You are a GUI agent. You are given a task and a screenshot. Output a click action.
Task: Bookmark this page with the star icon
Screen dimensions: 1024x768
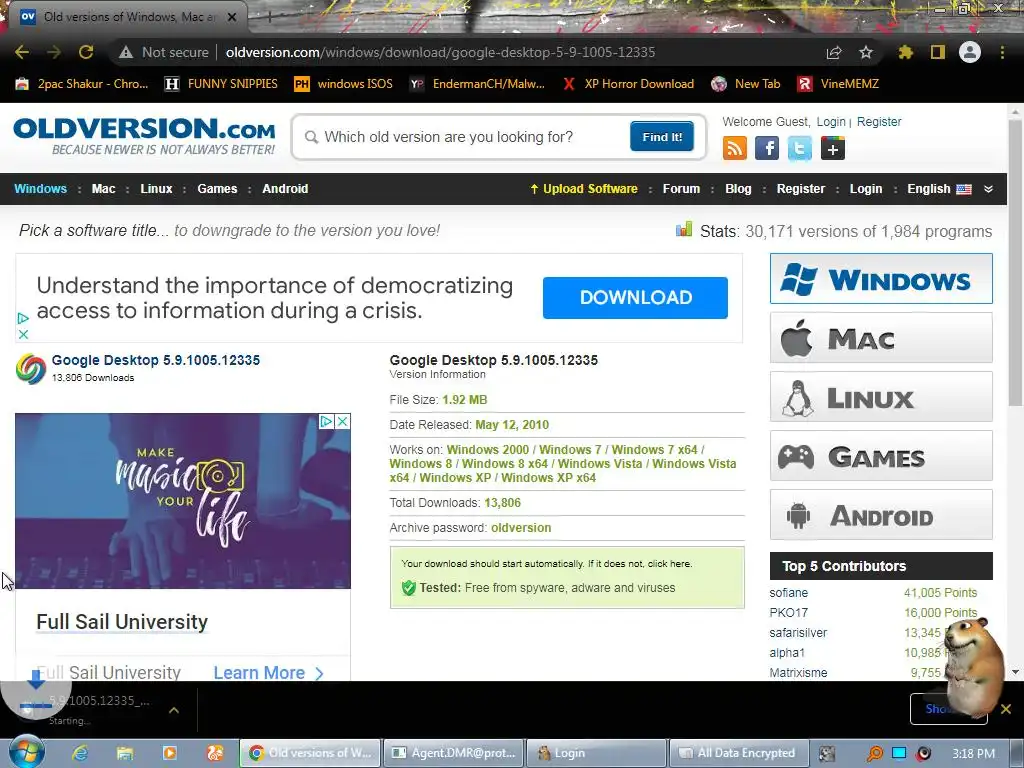click(x=866, y=52)
